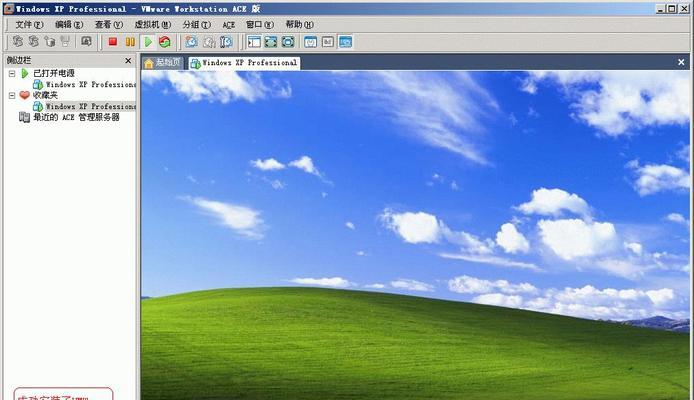Image resolution: width=694 pixels, height=400 pixels.
Task: Click the Windows XP guest desktop display
Action: (x=415, y=235)
